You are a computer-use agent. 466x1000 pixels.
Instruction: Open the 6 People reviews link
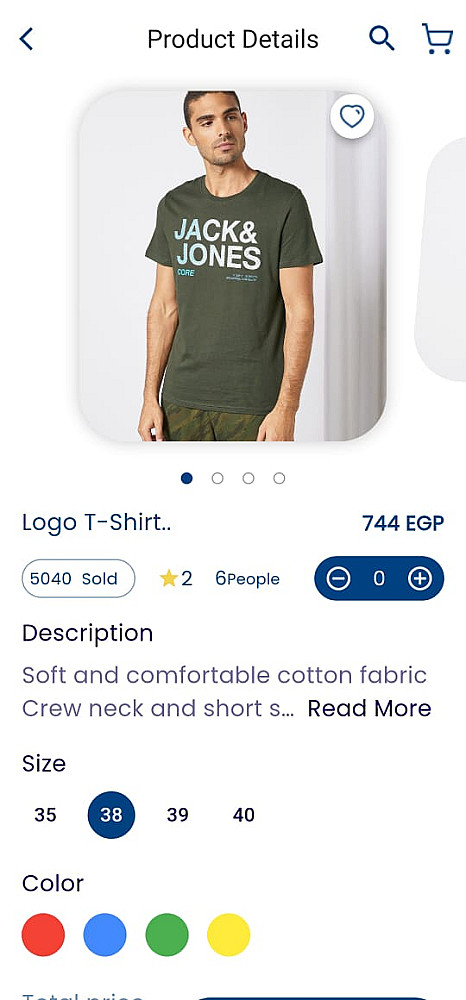point(247,578)
